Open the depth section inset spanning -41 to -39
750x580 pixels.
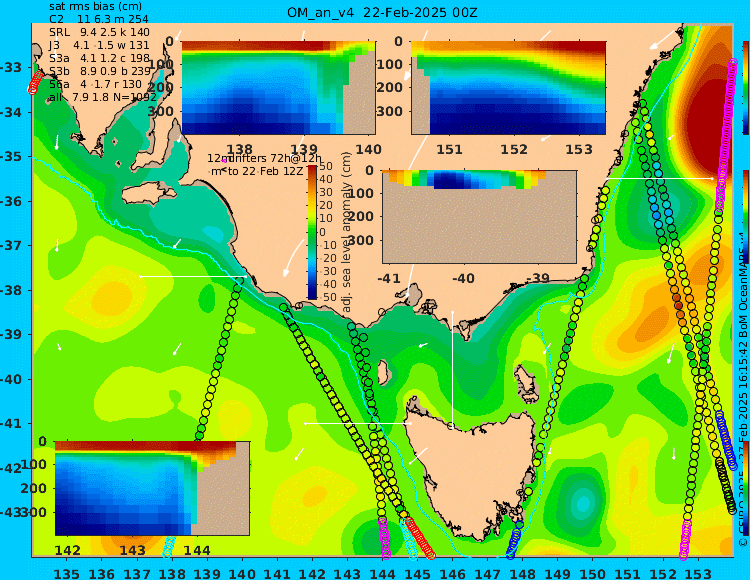point(479,217)
